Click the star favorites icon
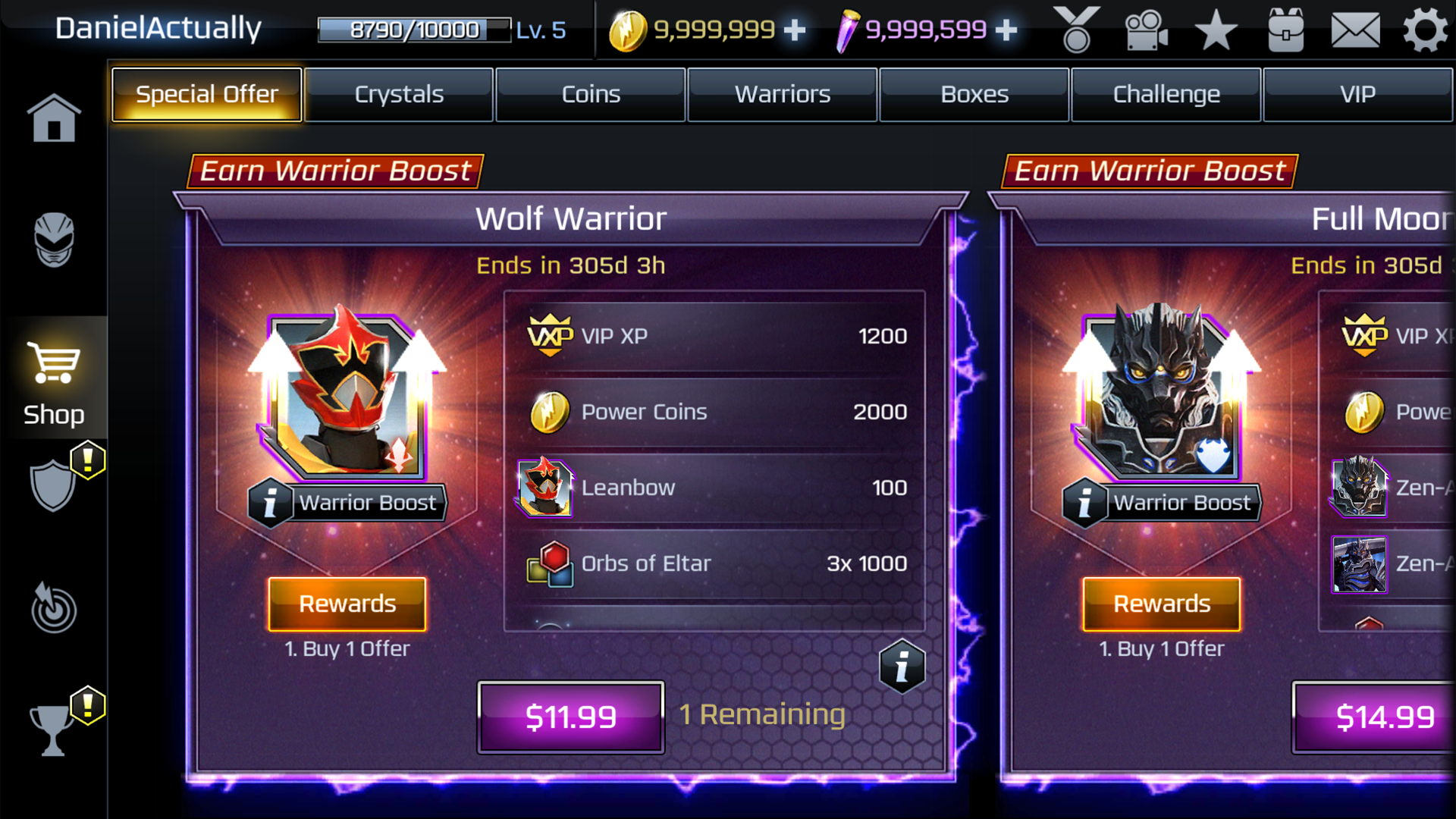Viewport: 1456px width, 819px height. click(x=1216, y=30)
